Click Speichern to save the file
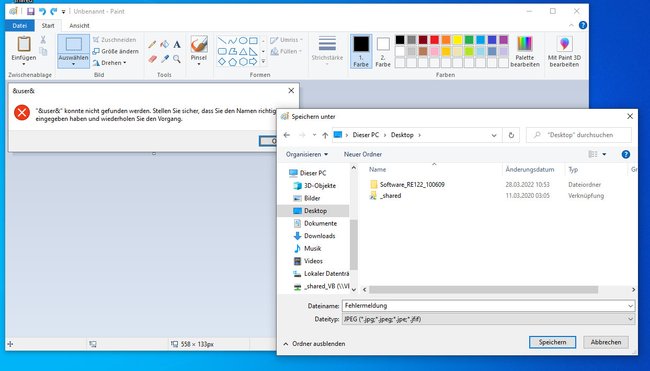The width and height of the screenshot is (650, 371). (x=552, y=342)
